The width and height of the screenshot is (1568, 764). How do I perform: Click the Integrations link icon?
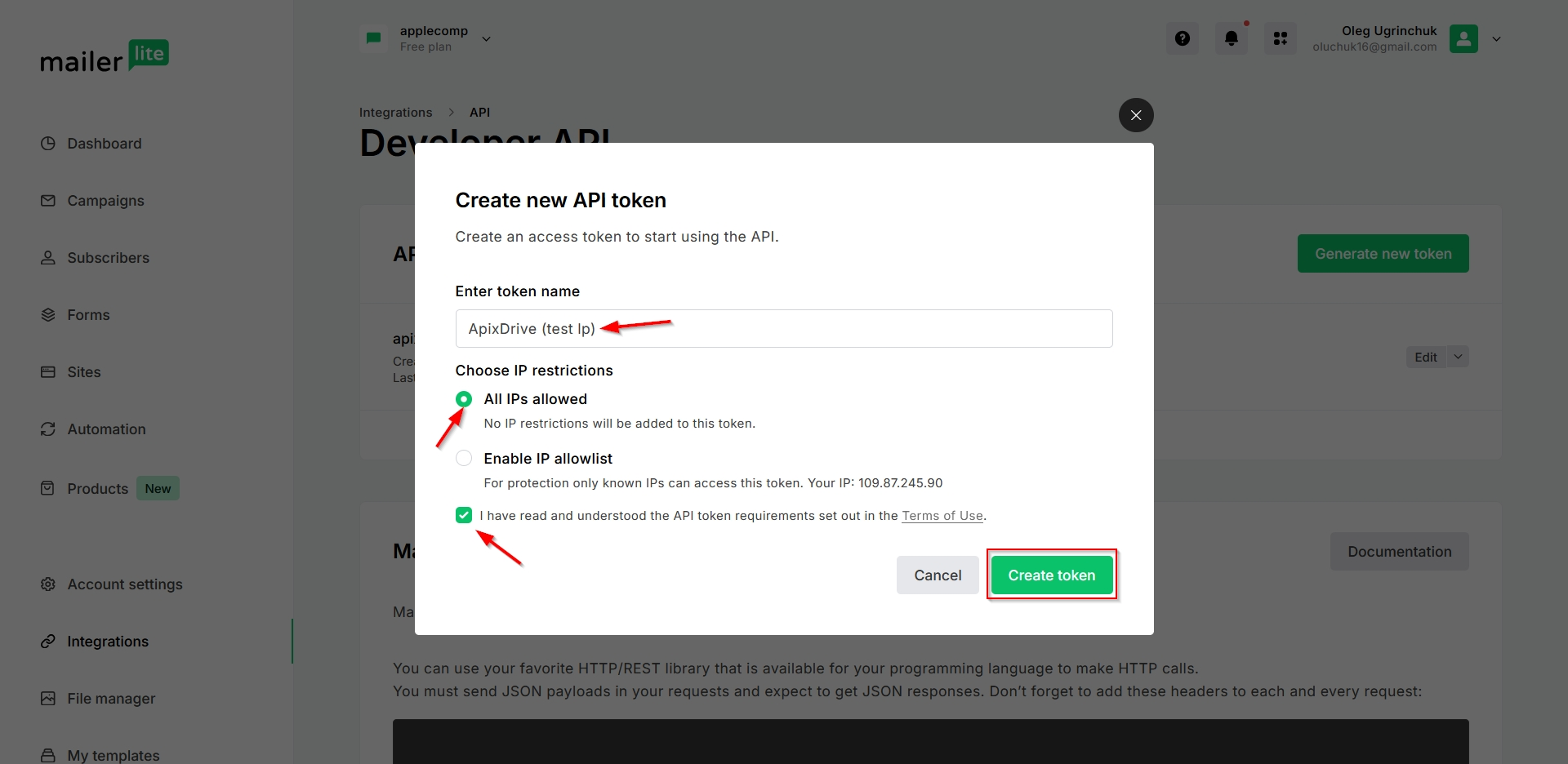coord(48,642)
